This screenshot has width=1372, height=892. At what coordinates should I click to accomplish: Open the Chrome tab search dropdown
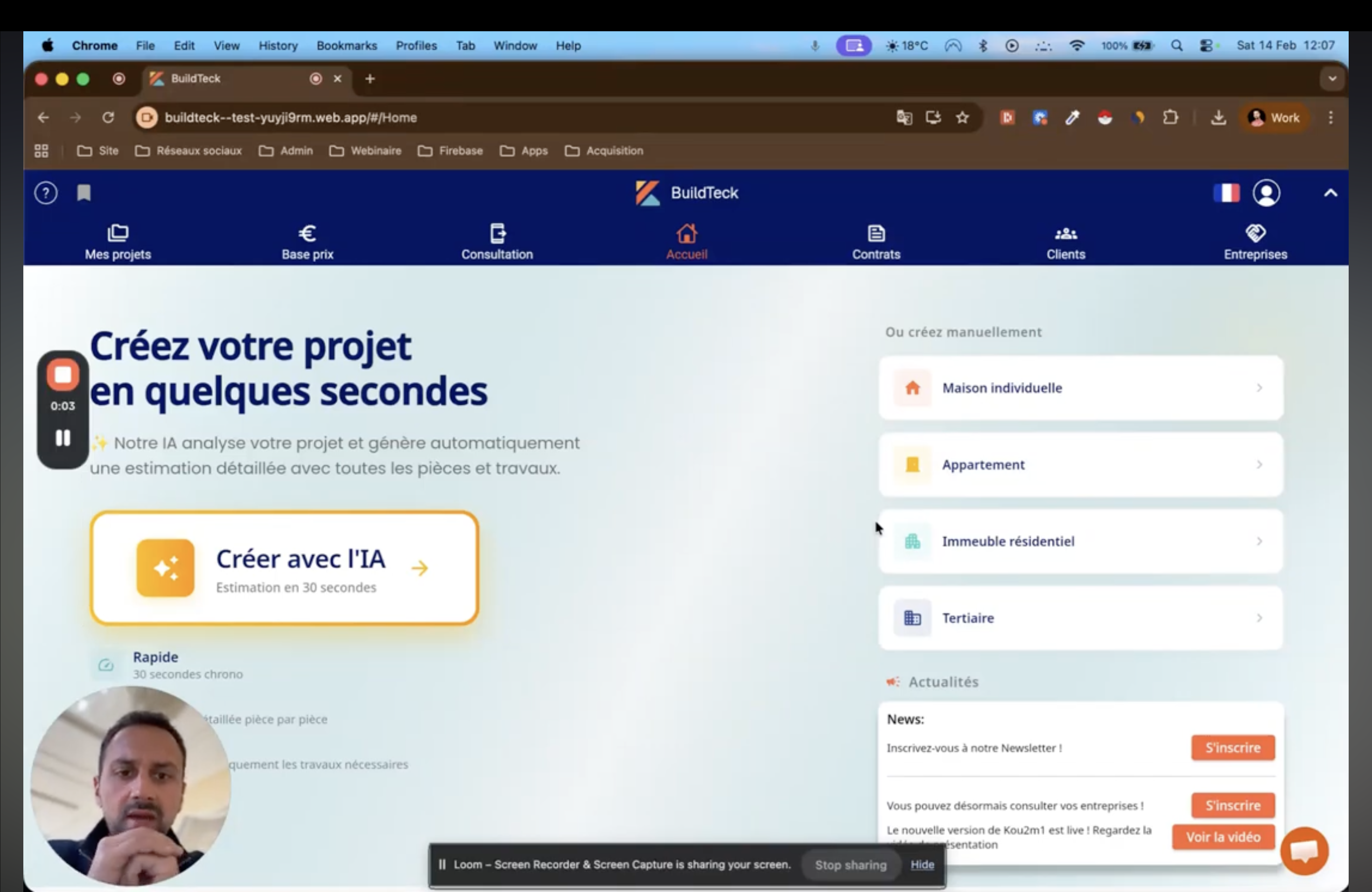1332,78
